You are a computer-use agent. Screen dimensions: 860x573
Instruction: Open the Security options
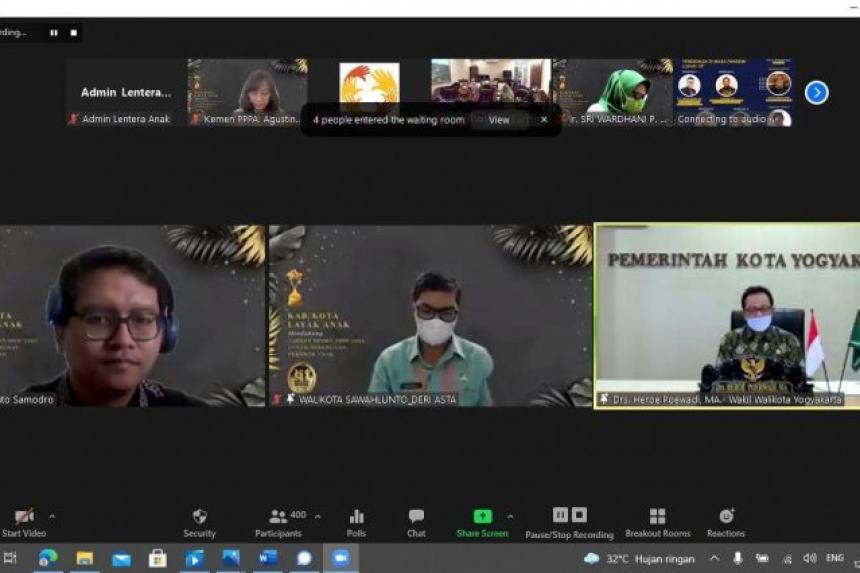pos(199,522)
